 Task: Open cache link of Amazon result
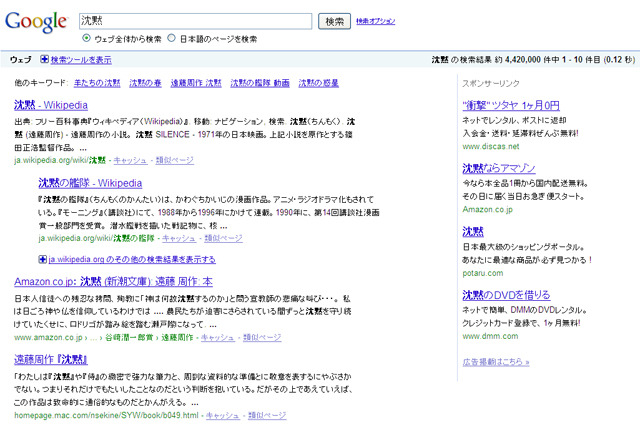pos(218,337)
